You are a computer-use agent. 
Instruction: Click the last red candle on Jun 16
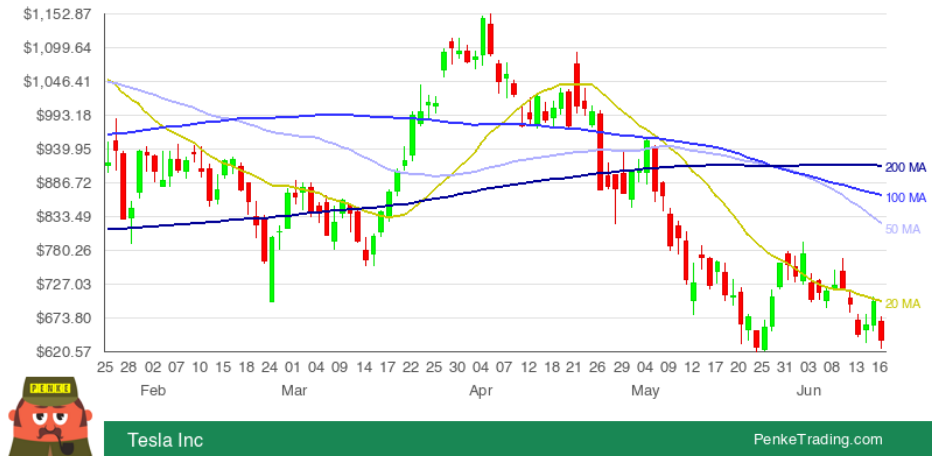(x=881, y=331)
